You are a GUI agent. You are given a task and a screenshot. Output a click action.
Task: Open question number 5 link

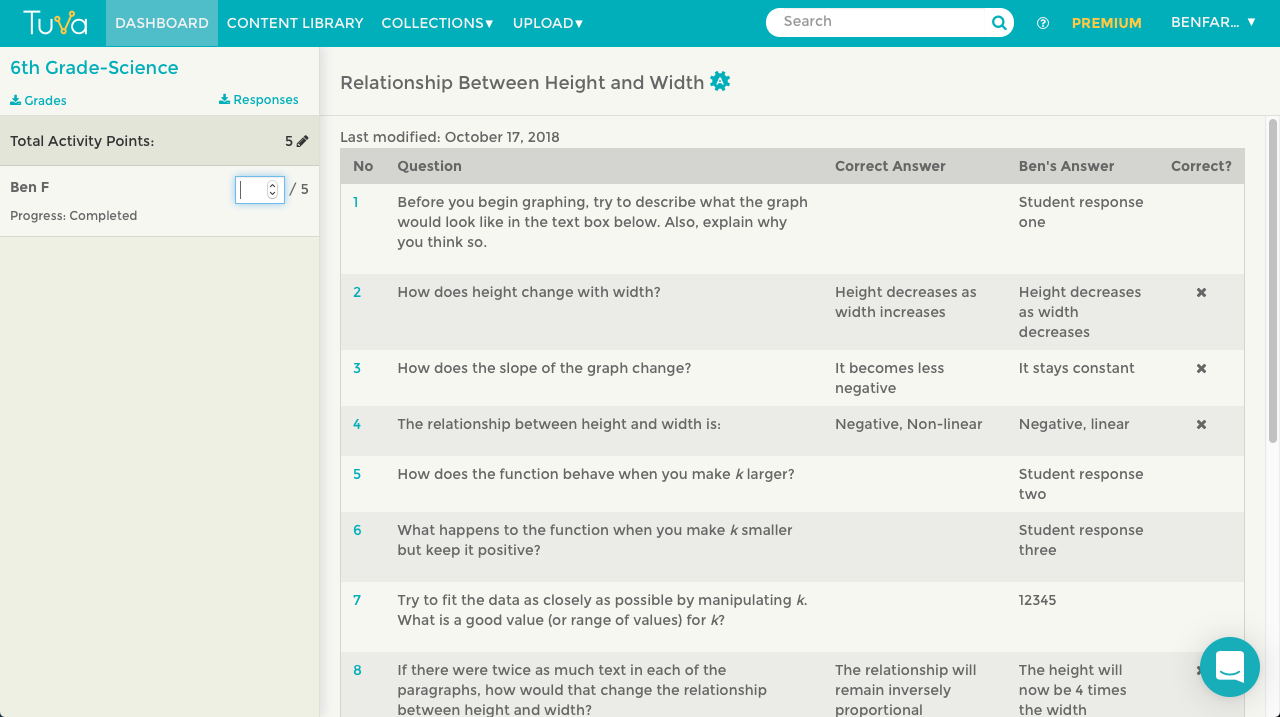(357, 474)
